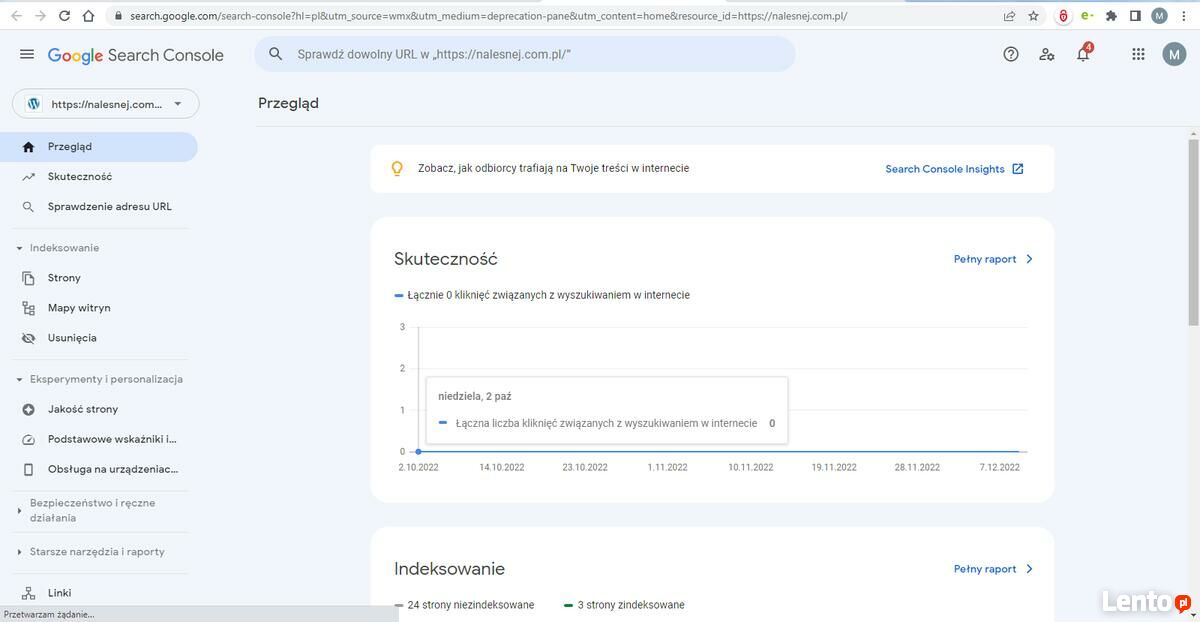Screen dimensions: 1200x622
Task: Open Mapy witryn in the sidebar
Action: [x=79, y=308]
